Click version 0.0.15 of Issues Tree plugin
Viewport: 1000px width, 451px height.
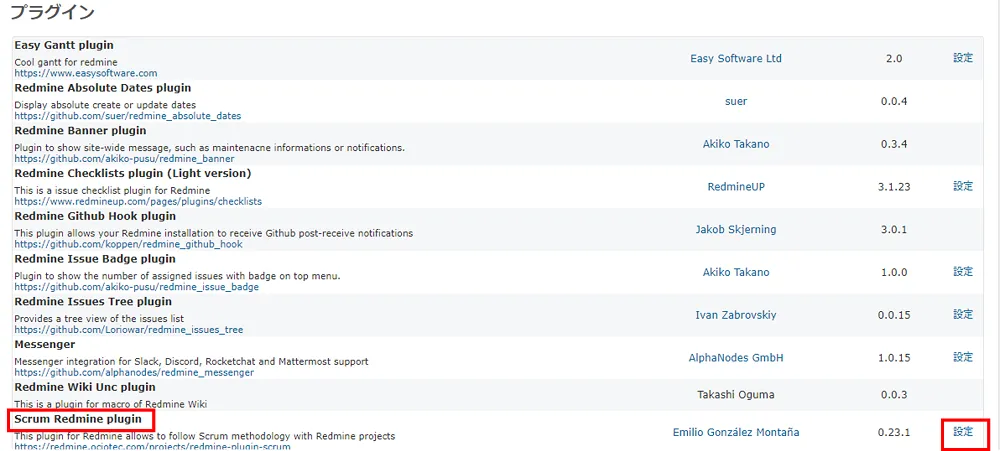click(x=894, y=315)
